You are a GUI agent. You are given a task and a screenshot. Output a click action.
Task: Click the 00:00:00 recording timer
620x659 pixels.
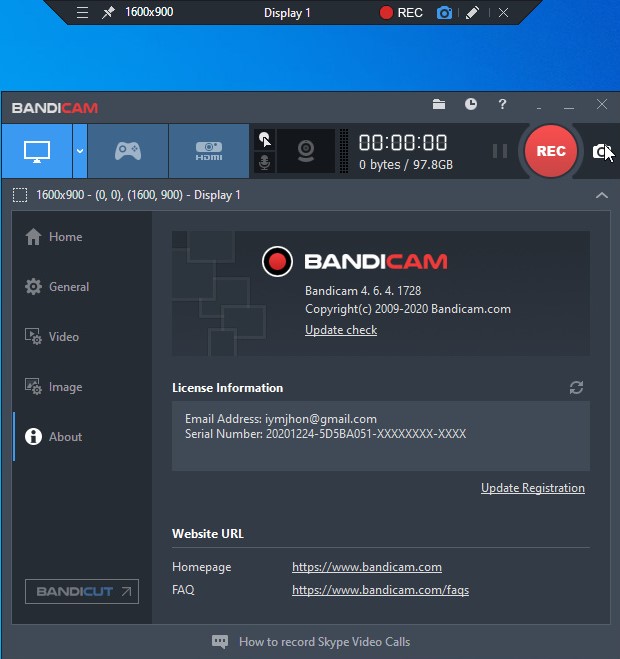(403, 143)
